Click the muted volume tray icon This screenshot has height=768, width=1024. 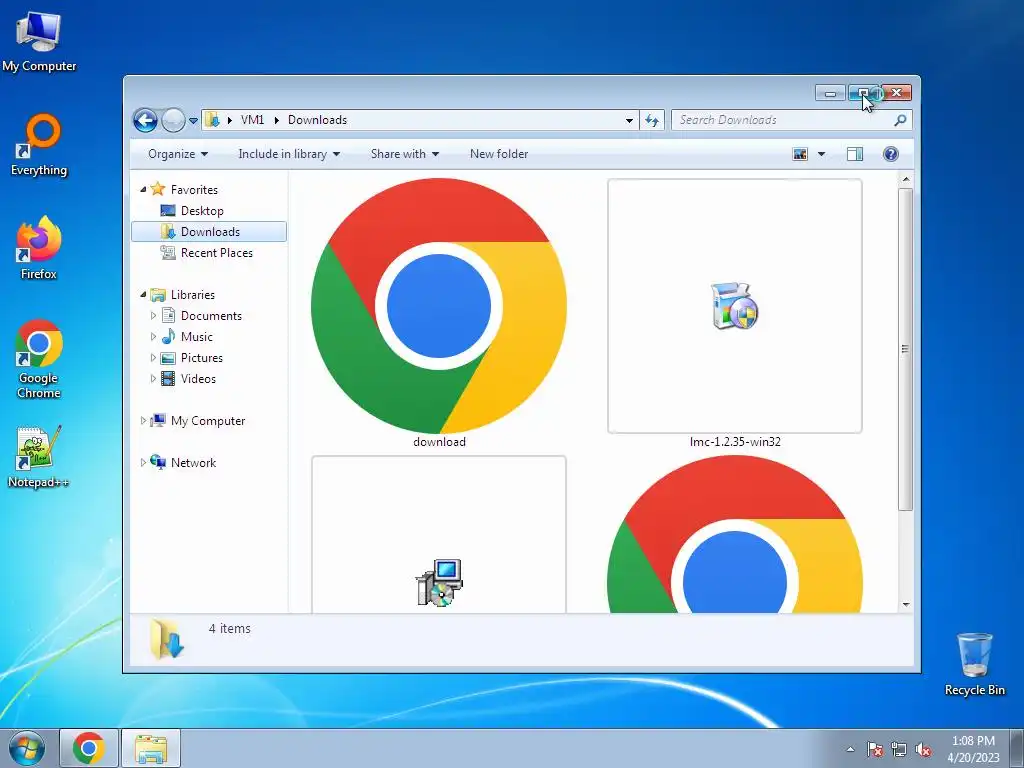tap(923, 750)
